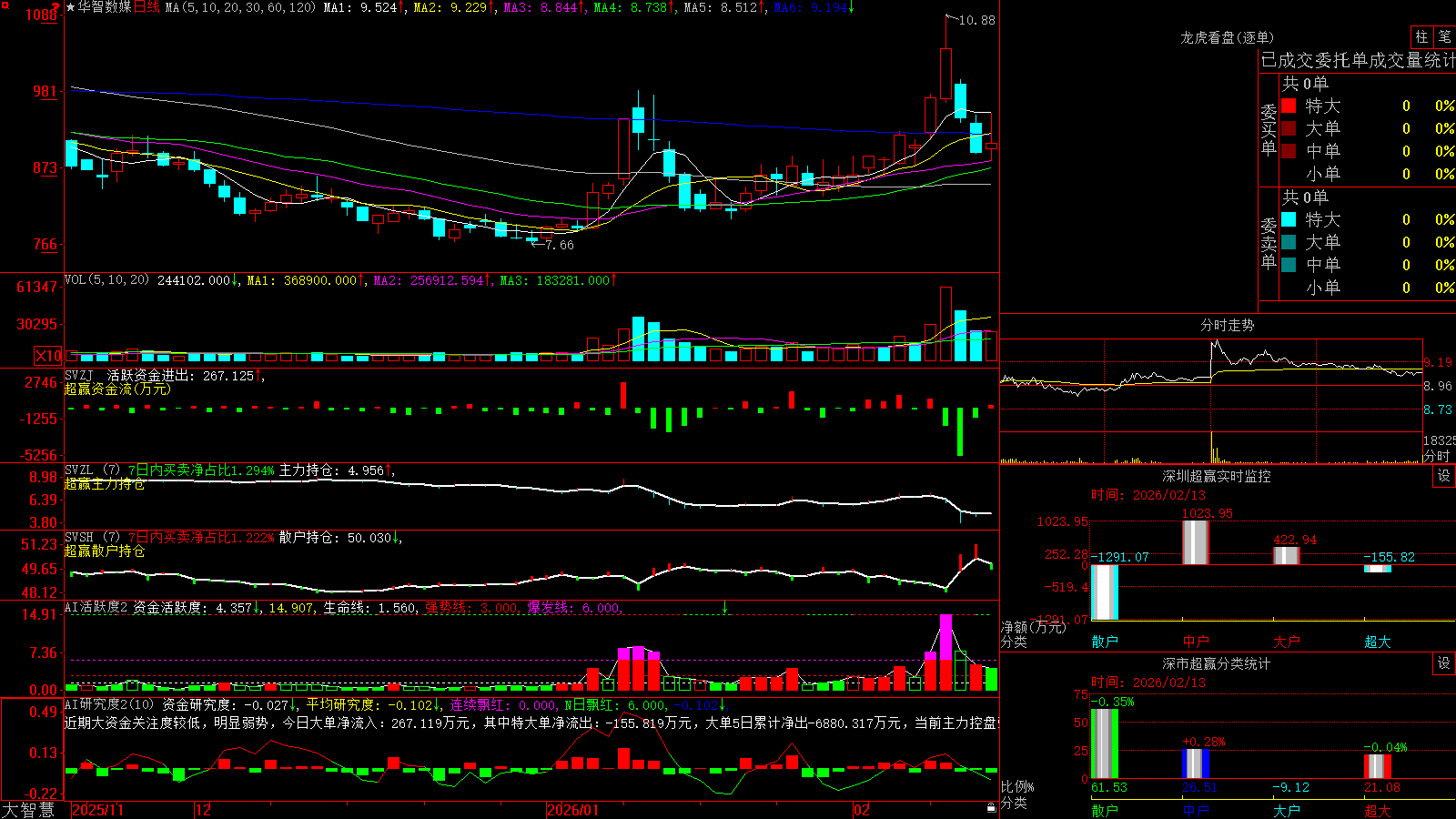Click the 10.88 high price marker
Screen dimensions: 1456x819
click(976, 20)
